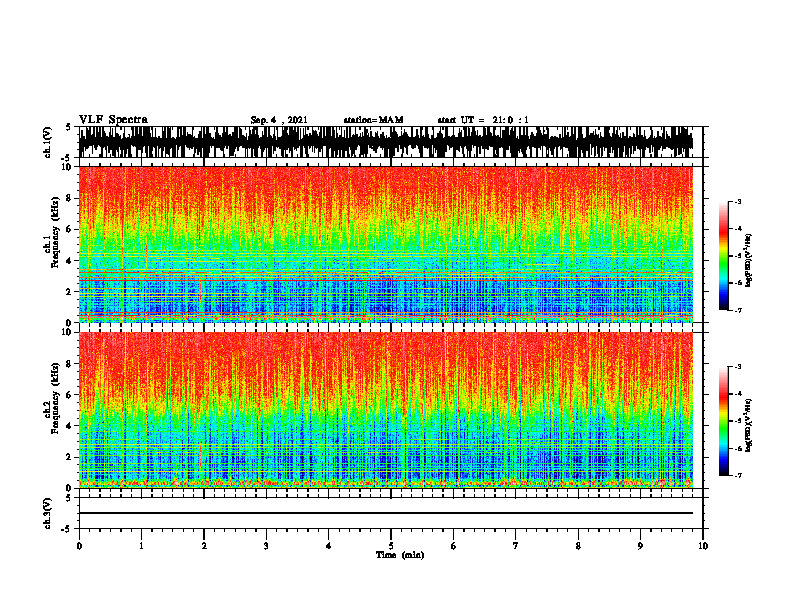
Task: Click the time axis tick label "3"
Action: coord(266,546)
